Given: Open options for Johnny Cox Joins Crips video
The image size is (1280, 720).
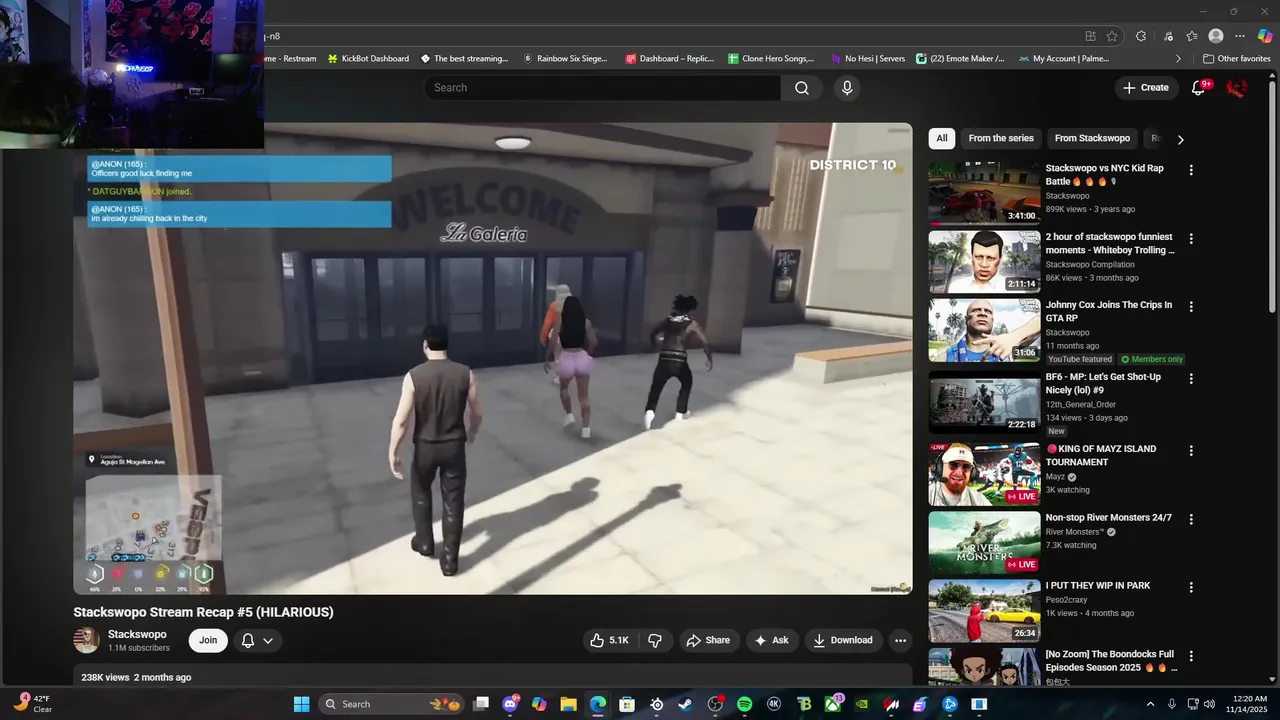Looking at the screenshot, I should (x=1191, y=307).
